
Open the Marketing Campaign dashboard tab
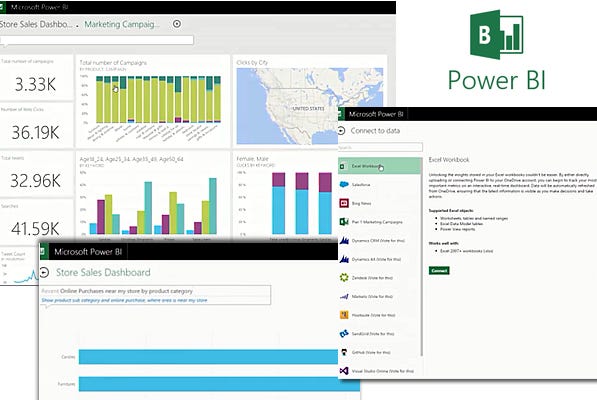point(122,24)
